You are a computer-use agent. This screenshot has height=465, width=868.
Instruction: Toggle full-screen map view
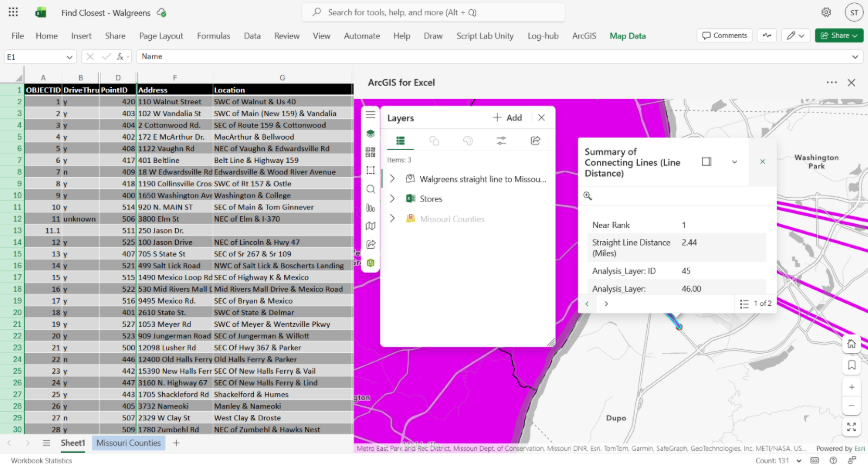click(851, 427)
